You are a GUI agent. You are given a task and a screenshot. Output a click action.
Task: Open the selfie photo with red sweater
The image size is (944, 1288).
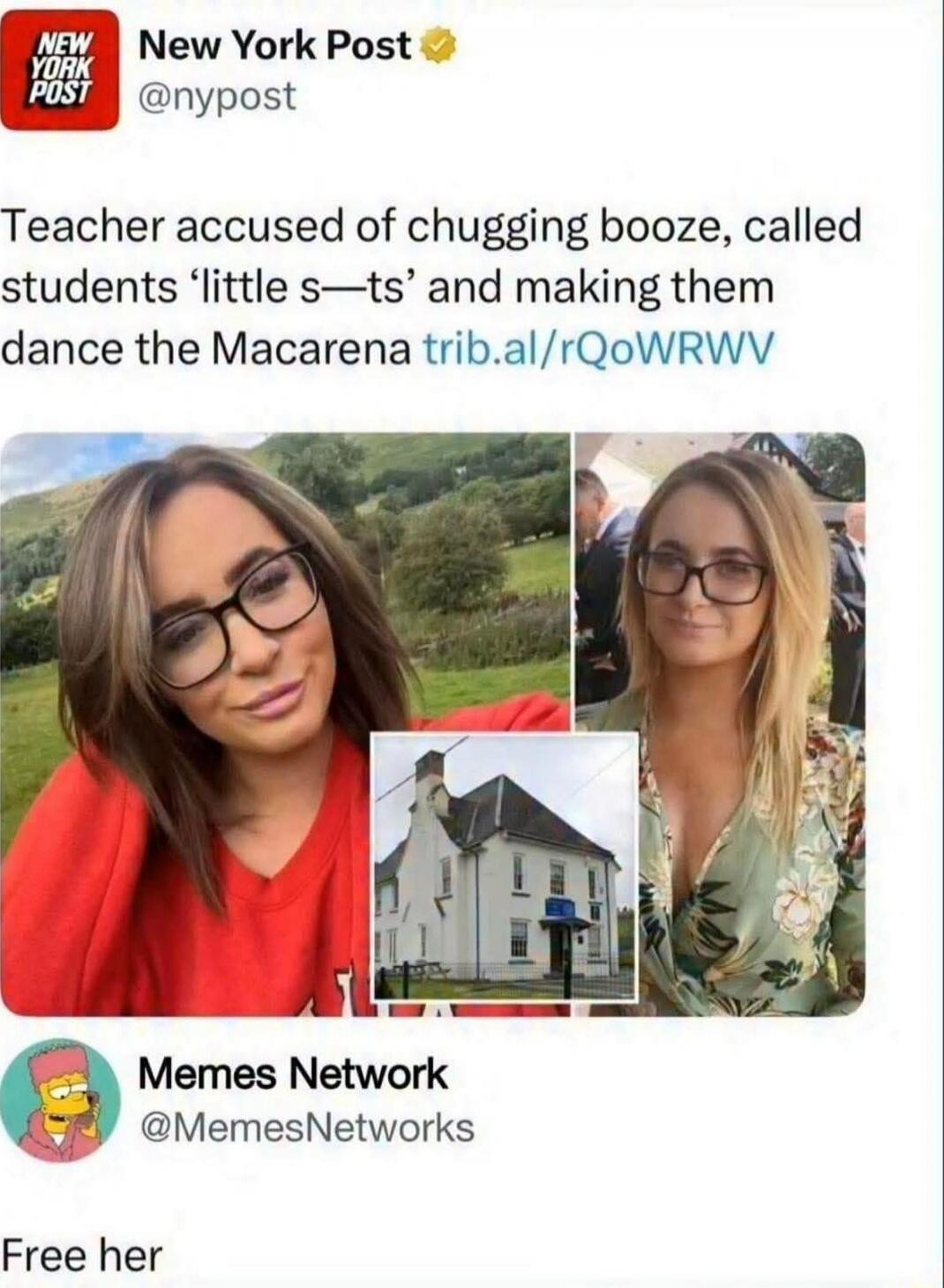(284, 723)
